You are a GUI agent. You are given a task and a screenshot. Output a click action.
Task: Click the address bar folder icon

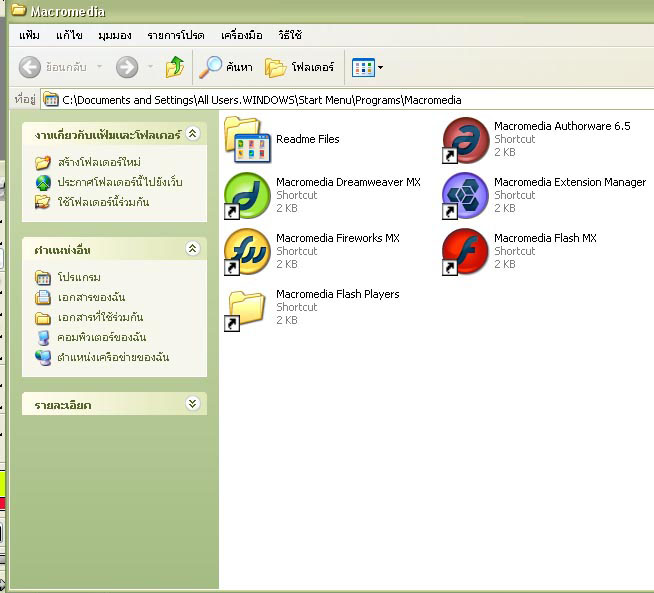coord(51,100)
